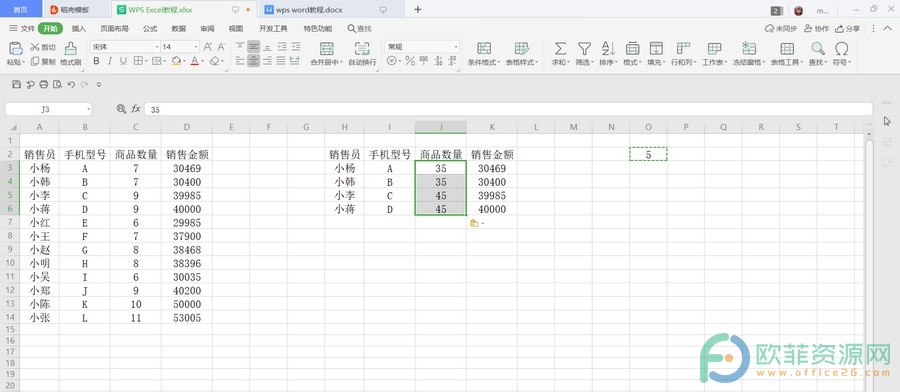Click the Cut (剪切) scissors button

pos(43,47)
